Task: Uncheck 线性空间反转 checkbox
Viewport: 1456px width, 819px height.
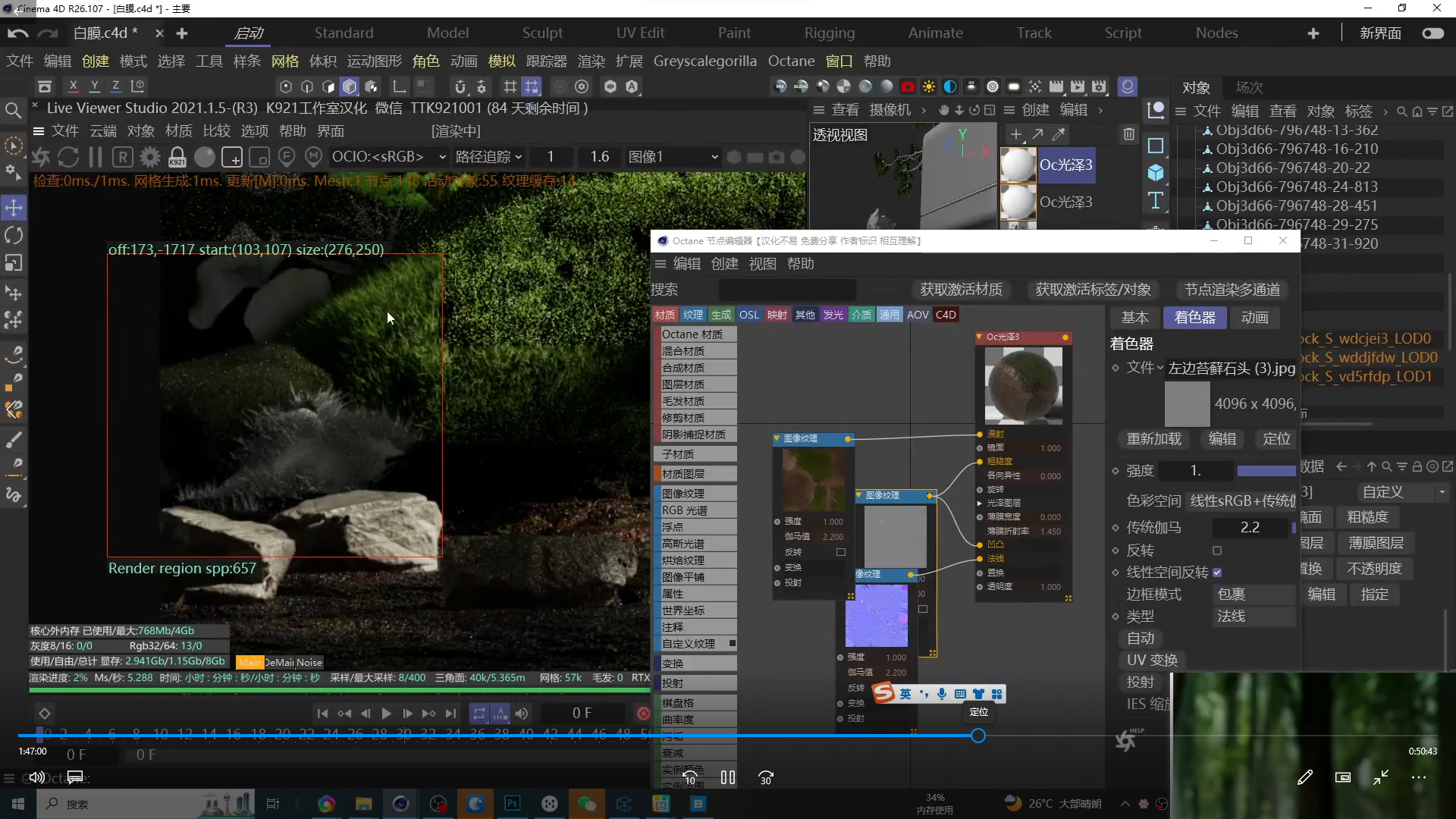Action: 1217,573
